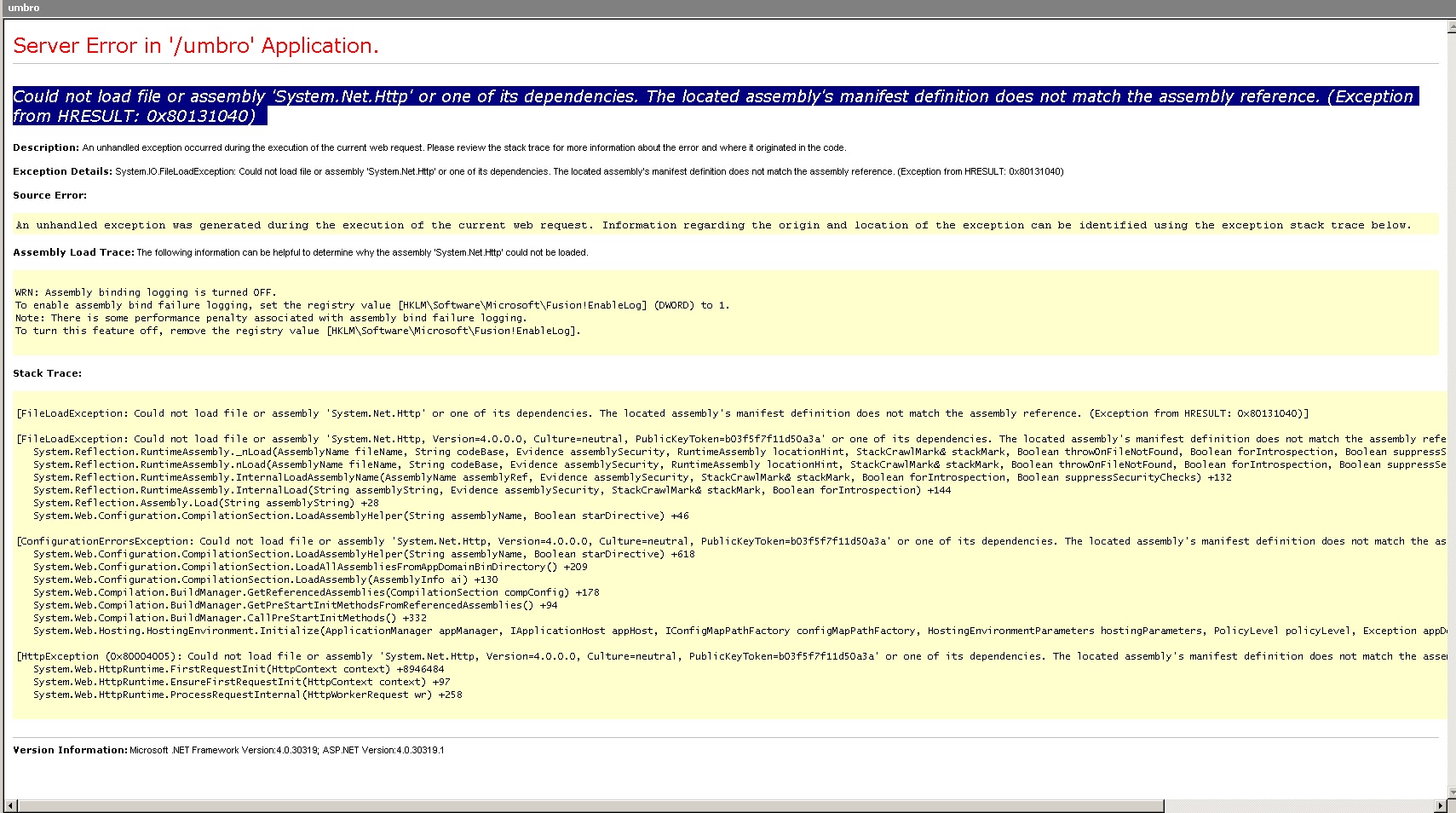Click the 'LoadAllAssembliesFromAppDomainBinDirectory() +209' line

point(311,567)
